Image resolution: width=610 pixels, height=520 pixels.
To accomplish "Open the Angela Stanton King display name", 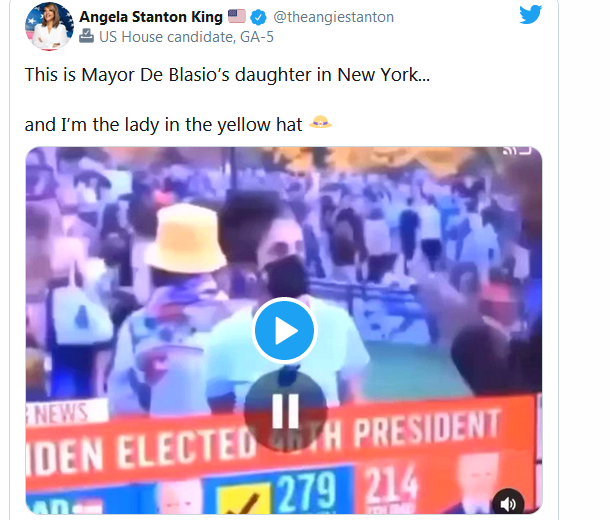I will point(151,17).
